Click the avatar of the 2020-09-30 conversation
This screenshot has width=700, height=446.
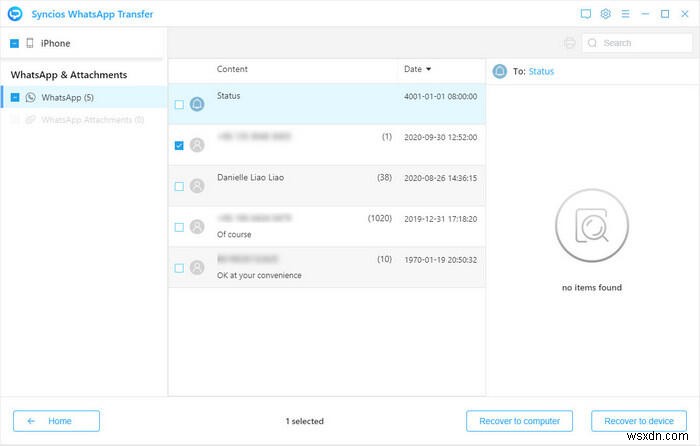tap(197, 145)
